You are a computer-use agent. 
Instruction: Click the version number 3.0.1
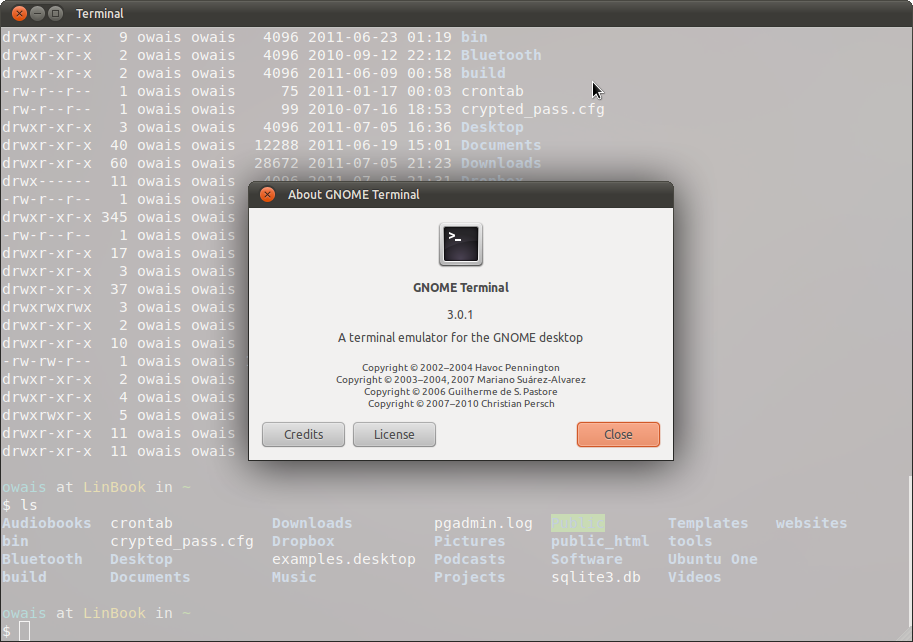click(x=460, y=315)
